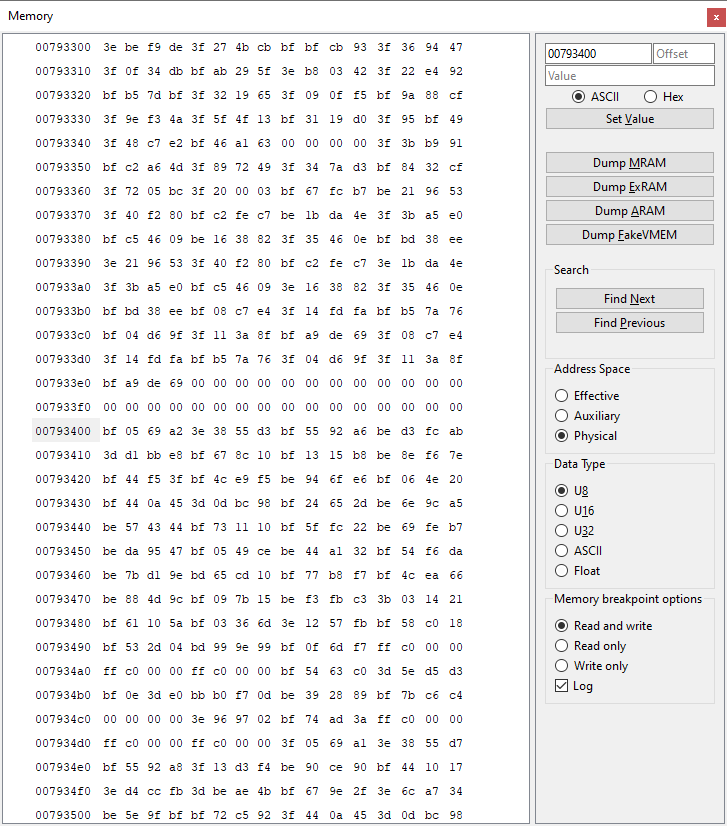The image size is (727, 826).
Task: Close the Memory window
Action: 716,17
